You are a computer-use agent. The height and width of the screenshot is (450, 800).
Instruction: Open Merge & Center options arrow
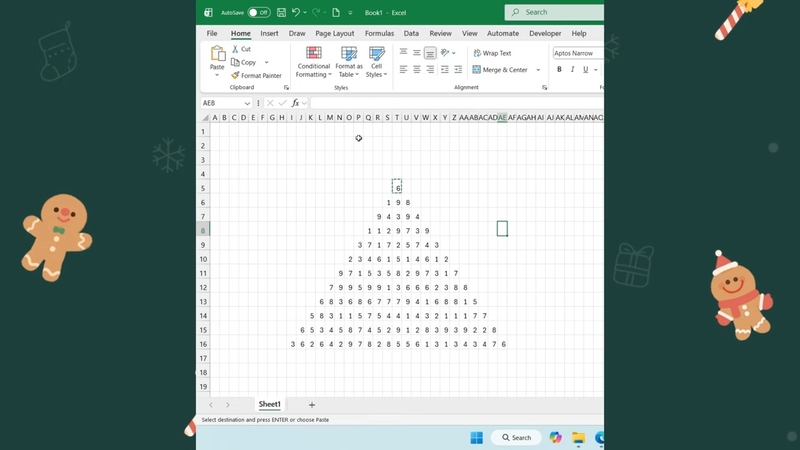tap(538, 69)
